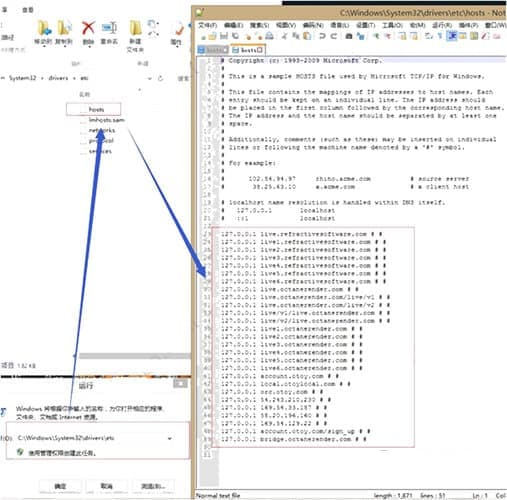Open Properties dropdown arrow in Explorer
This screenshot has height=500, width=507.
176,47
